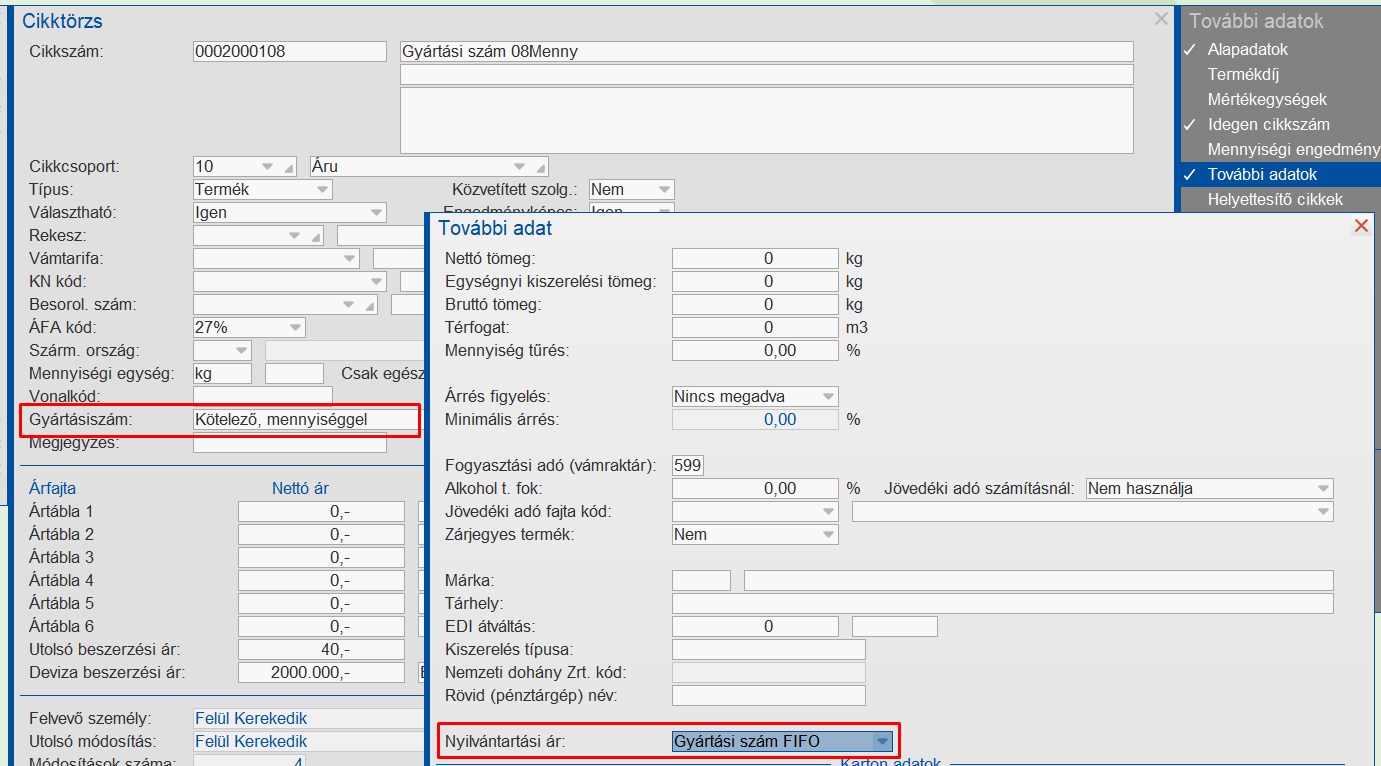
Task: Click the Árfajta column header
Action: pyautogui.click(x=53, y=489)
